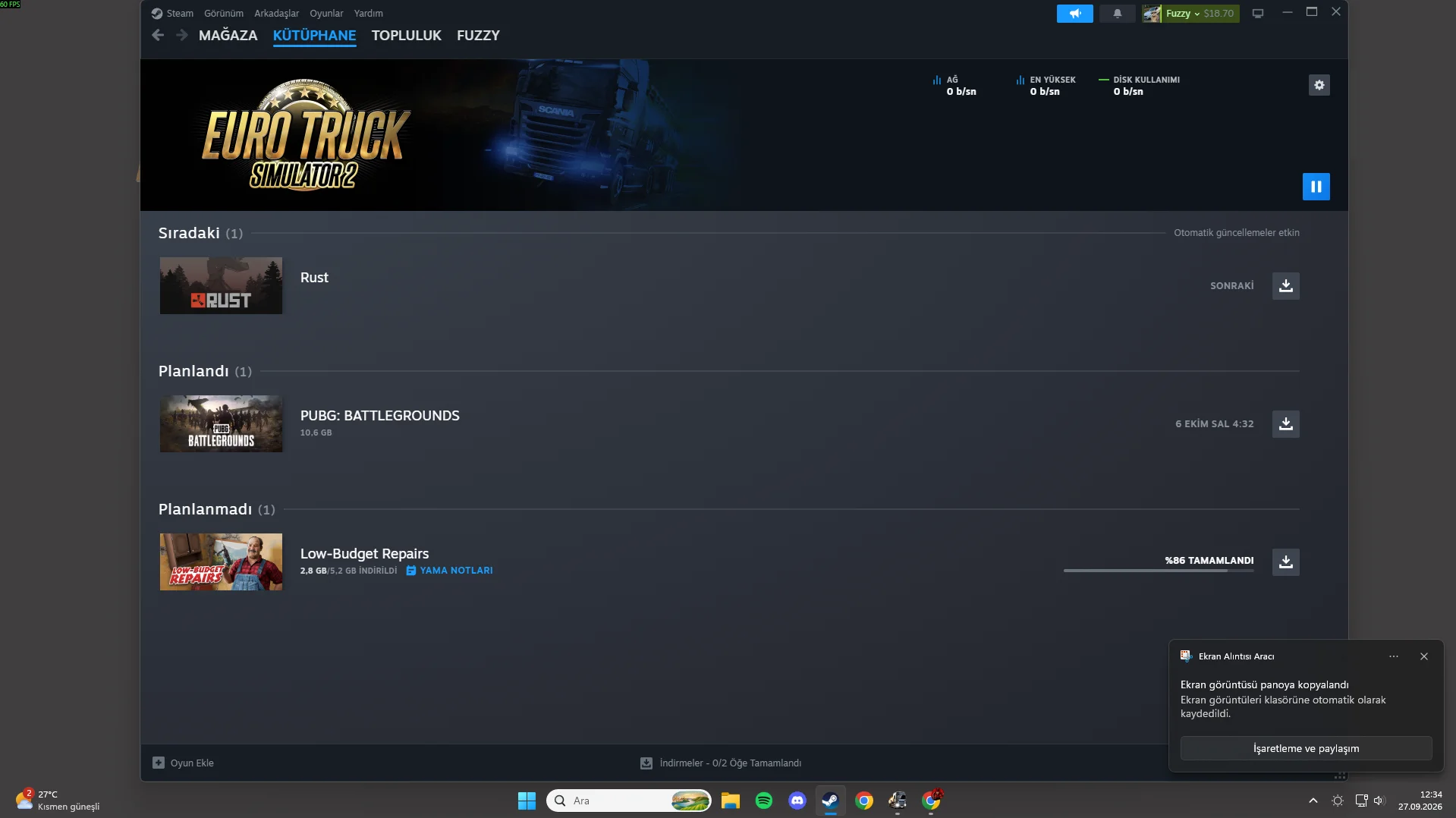Open YAMA NOTLARI patch notes link

click(449, 571)
